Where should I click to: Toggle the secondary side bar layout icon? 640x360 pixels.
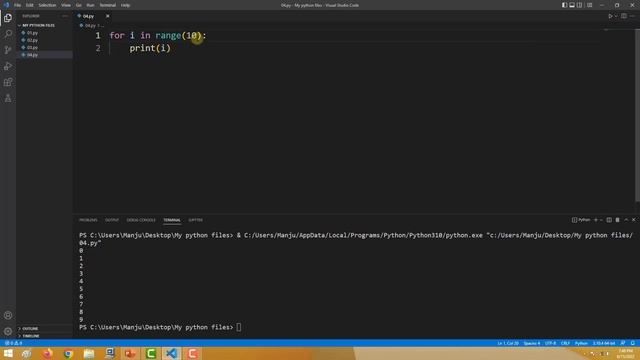(x=579, y=5)
